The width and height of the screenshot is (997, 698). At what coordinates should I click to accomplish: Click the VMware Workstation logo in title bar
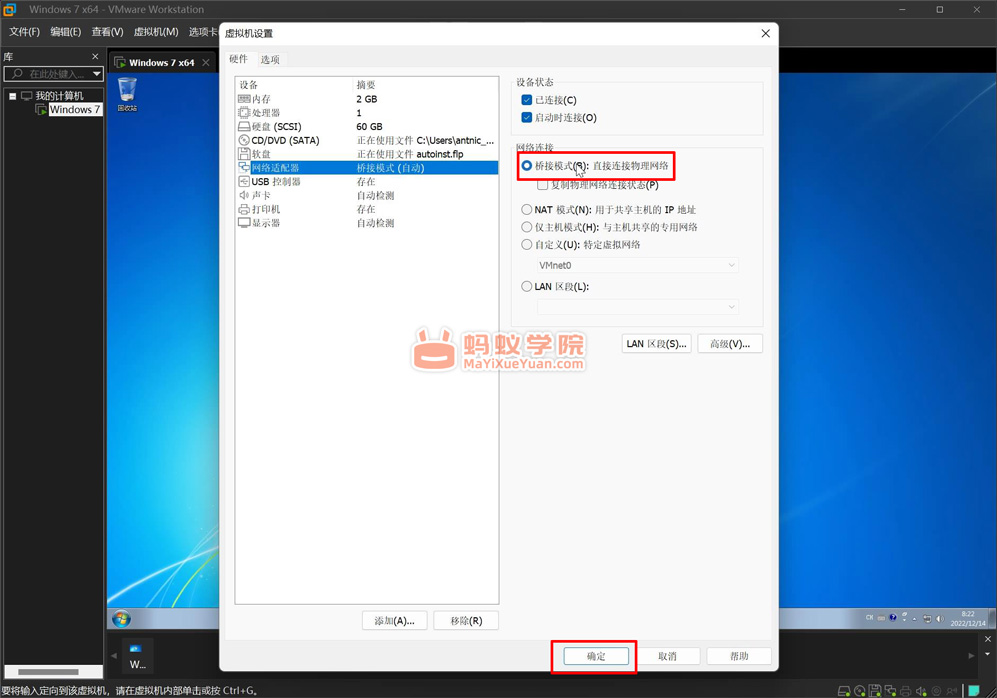point(10,10)
